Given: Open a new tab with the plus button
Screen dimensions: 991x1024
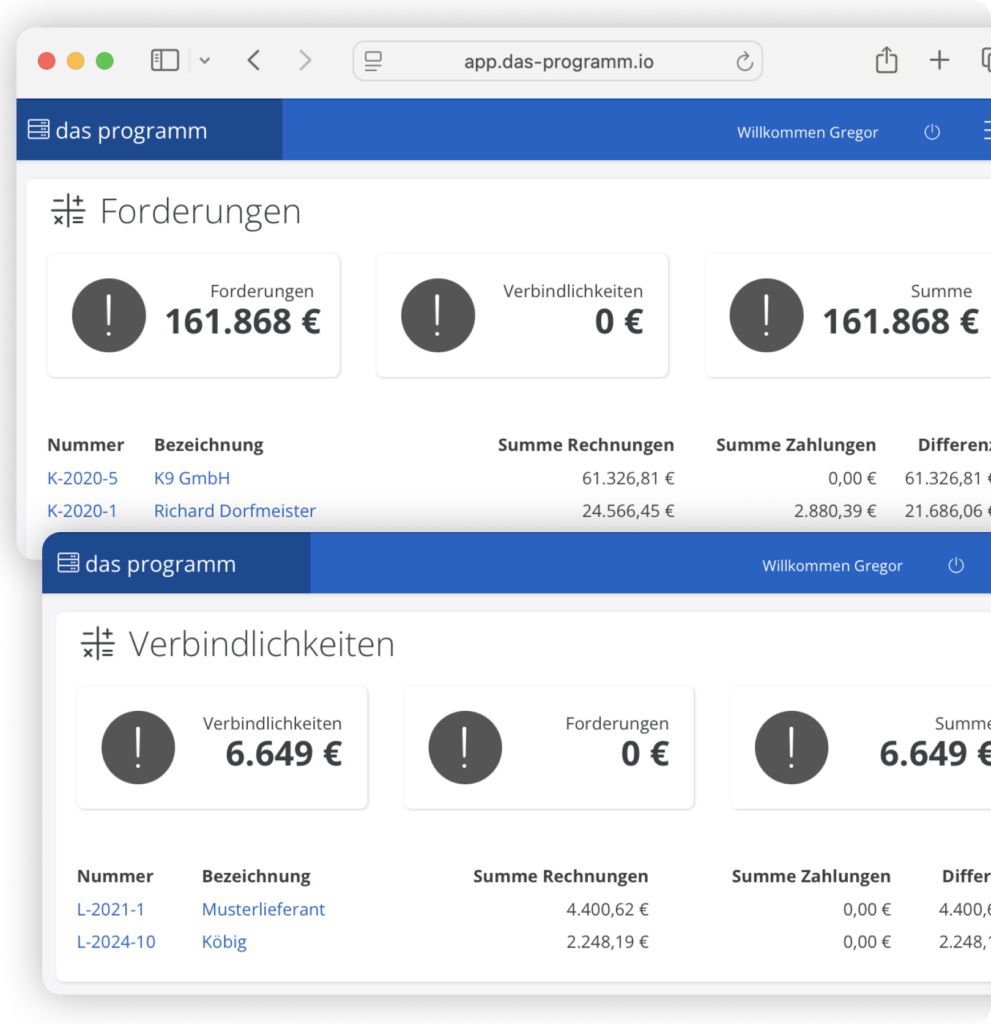Looking at the screenshot, I should click(939, 60).
